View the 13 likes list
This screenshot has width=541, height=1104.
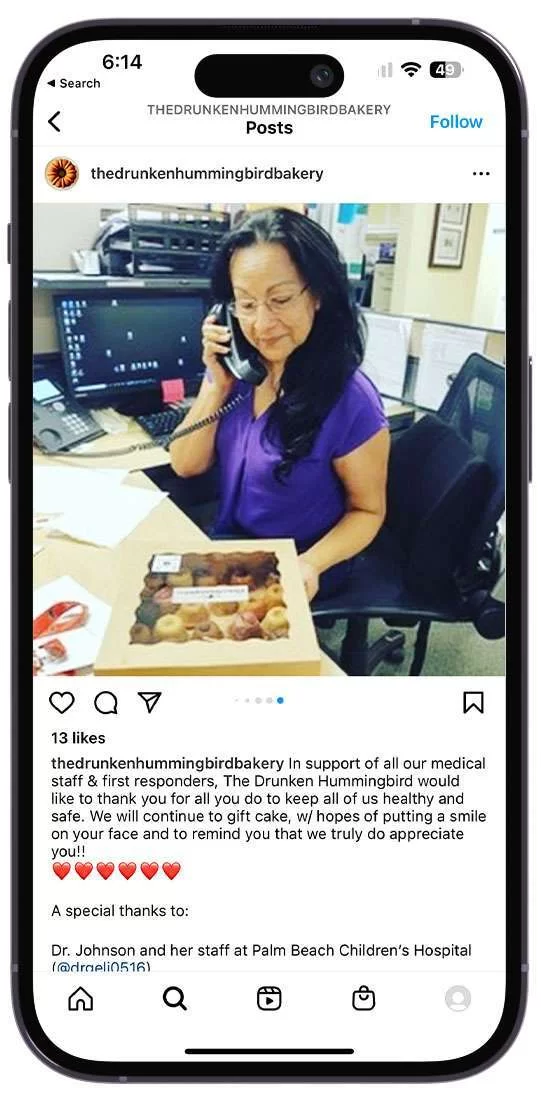78,738
